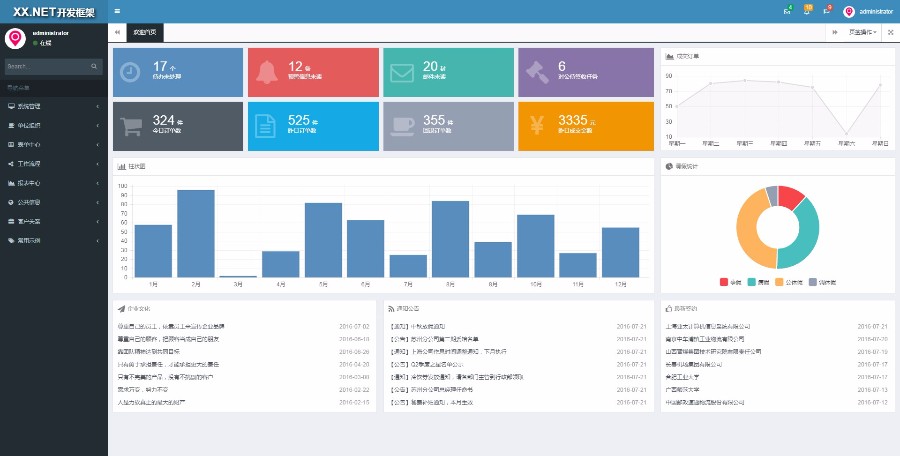Toggle the red legend swatch under donut chart
900x456 pixels.
pos(723,282)
